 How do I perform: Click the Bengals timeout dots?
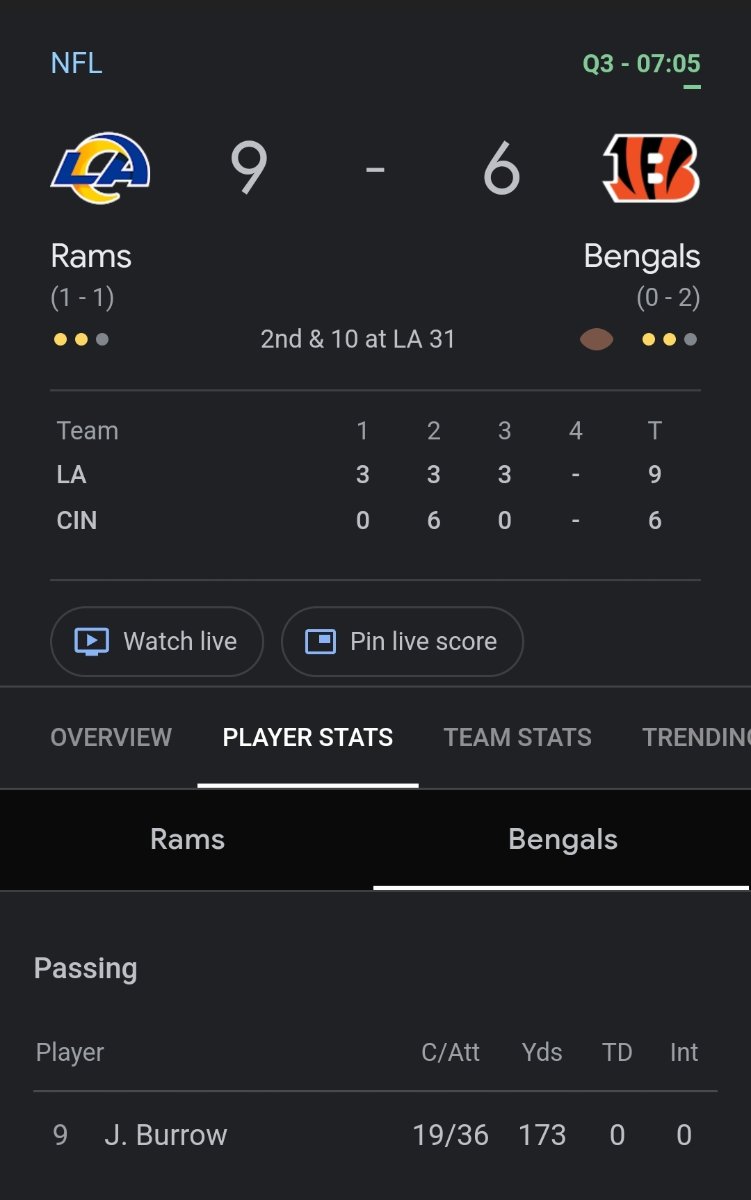coord(669,339)
